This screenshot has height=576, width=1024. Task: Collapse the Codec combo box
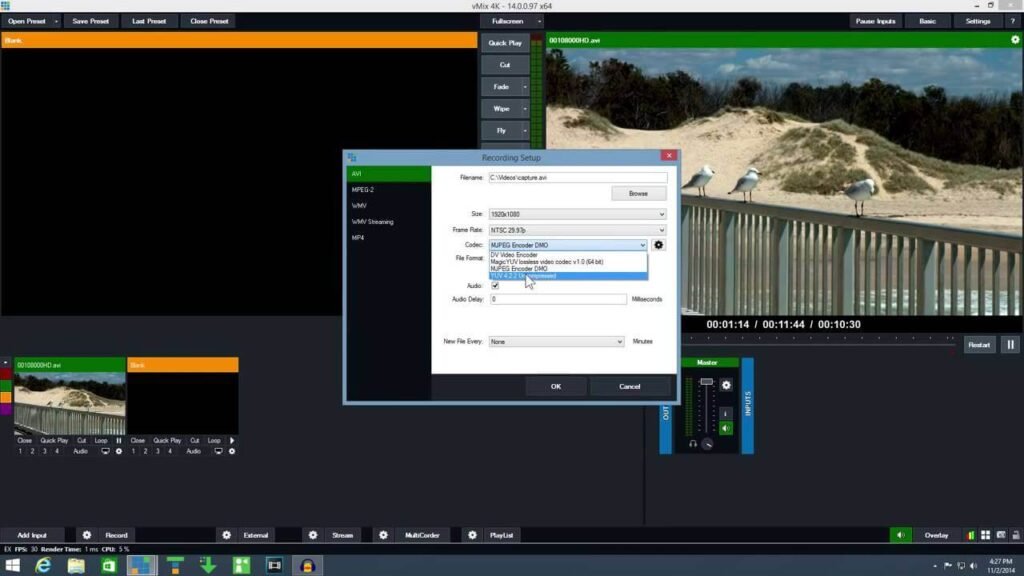(642, 245)
